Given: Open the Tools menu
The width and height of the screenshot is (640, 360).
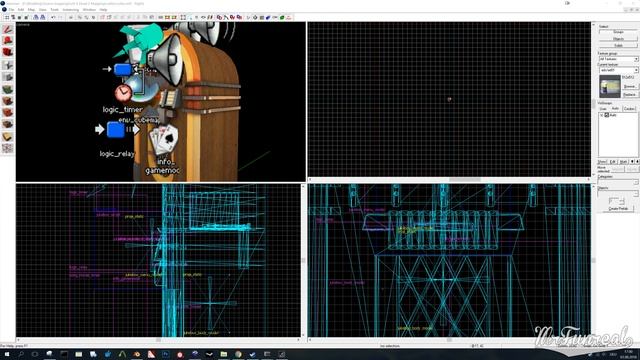Looking at the screenshot, I should coord(55,9).
